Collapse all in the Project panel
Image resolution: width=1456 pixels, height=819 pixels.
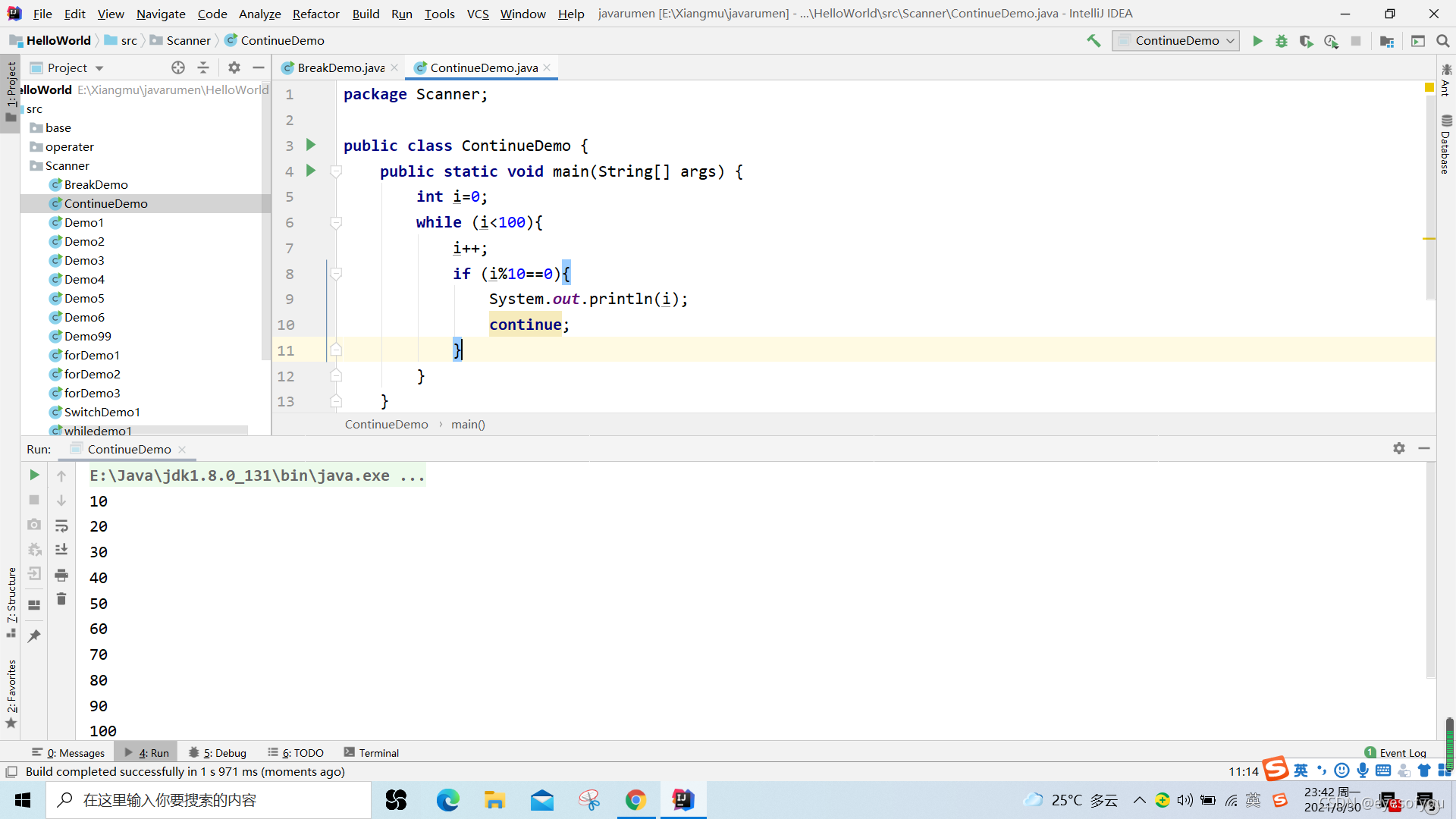click(x=203, y=67)
